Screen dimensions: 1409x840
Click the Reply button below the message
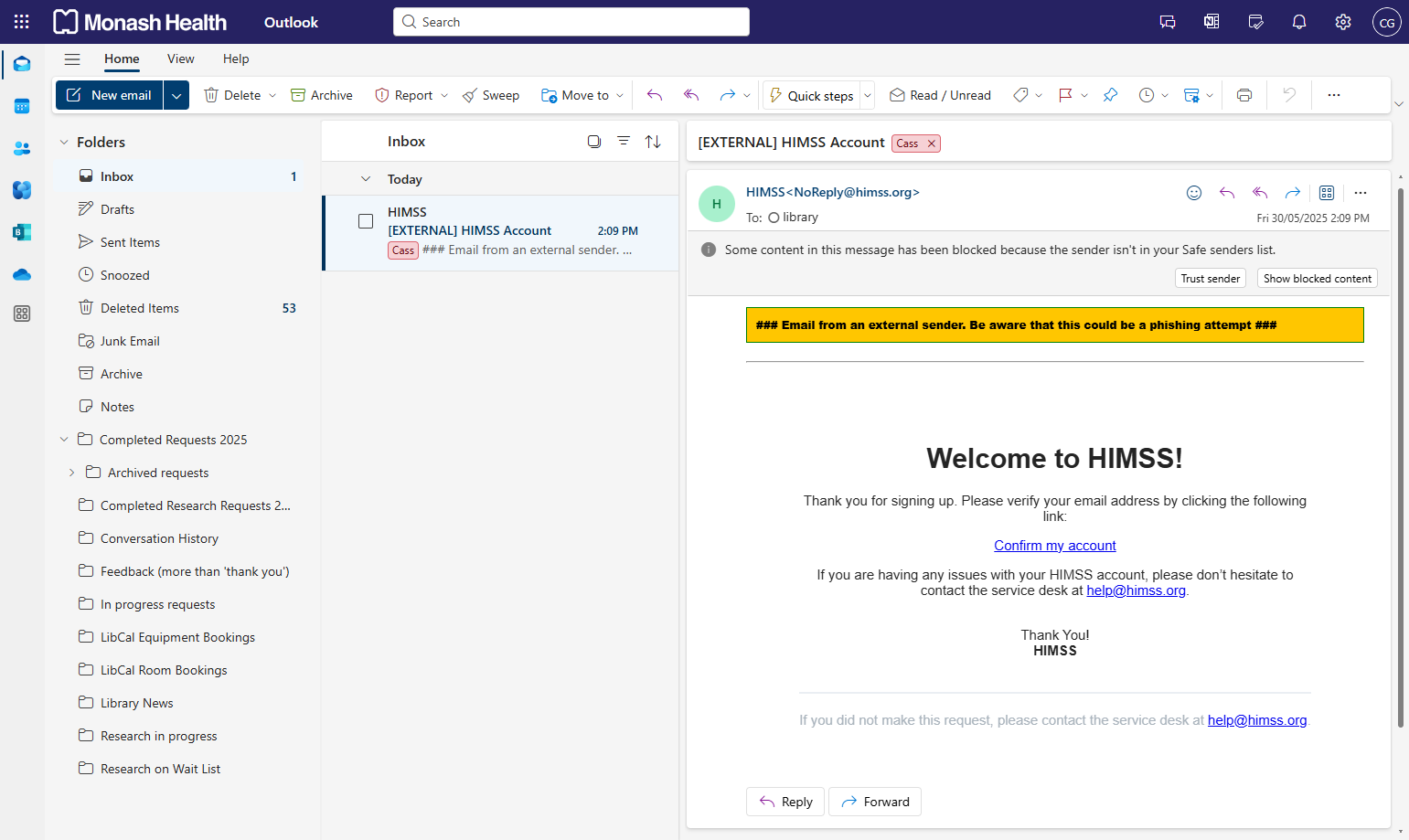point(785,802)
